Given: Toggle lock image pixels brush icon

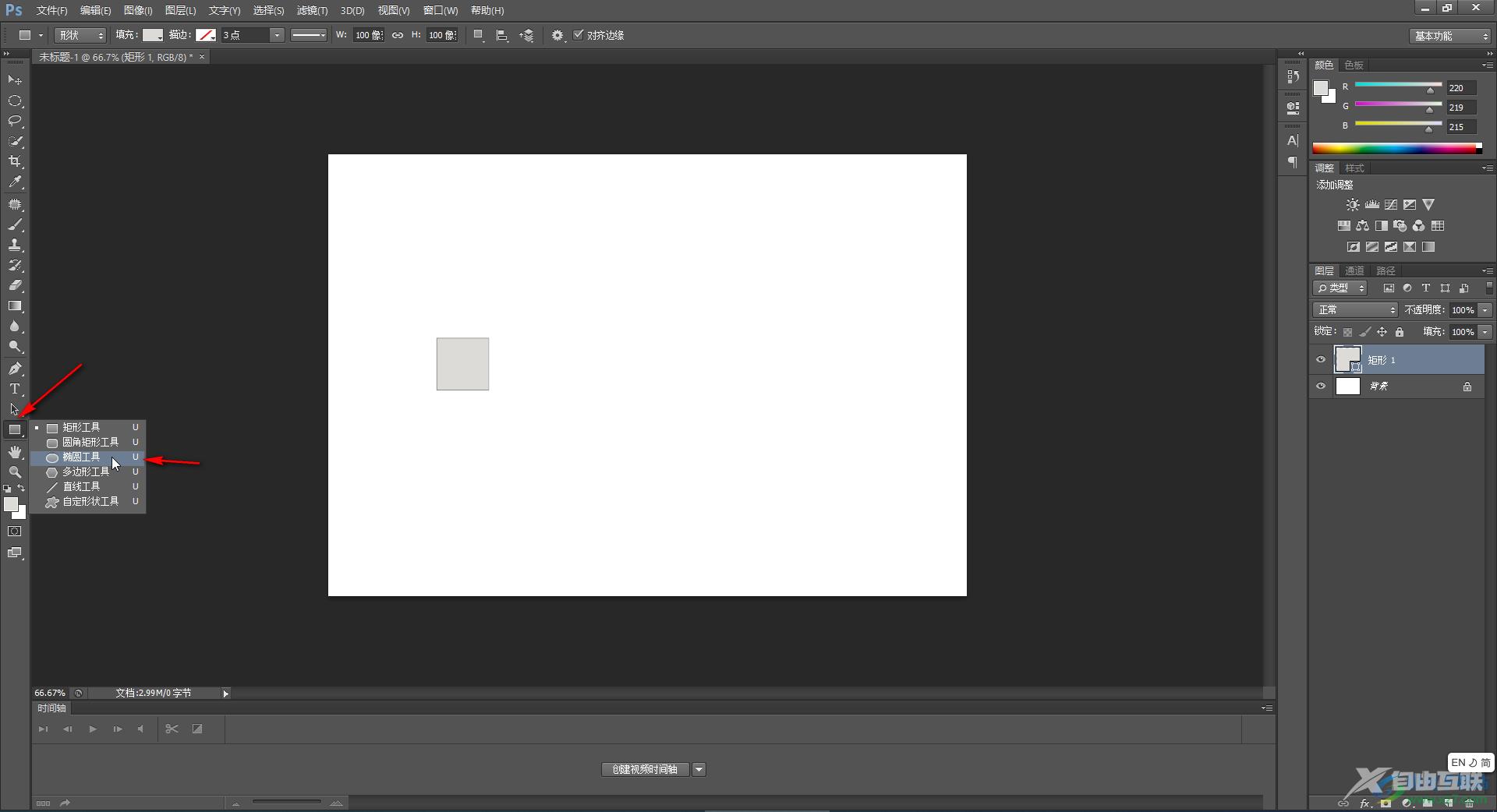Looking at the screenshot, I should click(1364, 332).
